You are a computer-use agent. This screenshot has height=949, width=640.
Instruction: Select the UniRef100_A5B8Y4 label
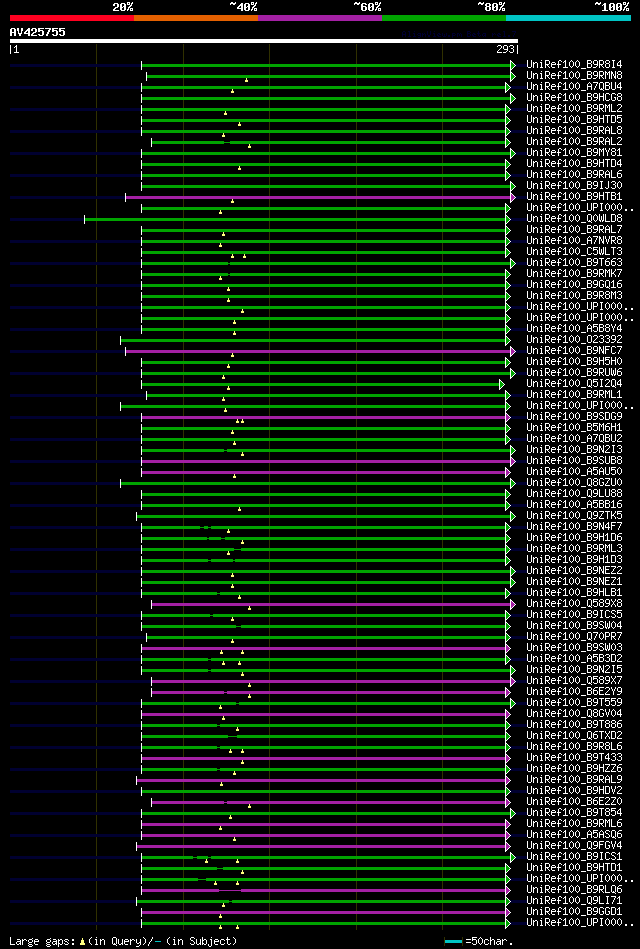[575, 328]
